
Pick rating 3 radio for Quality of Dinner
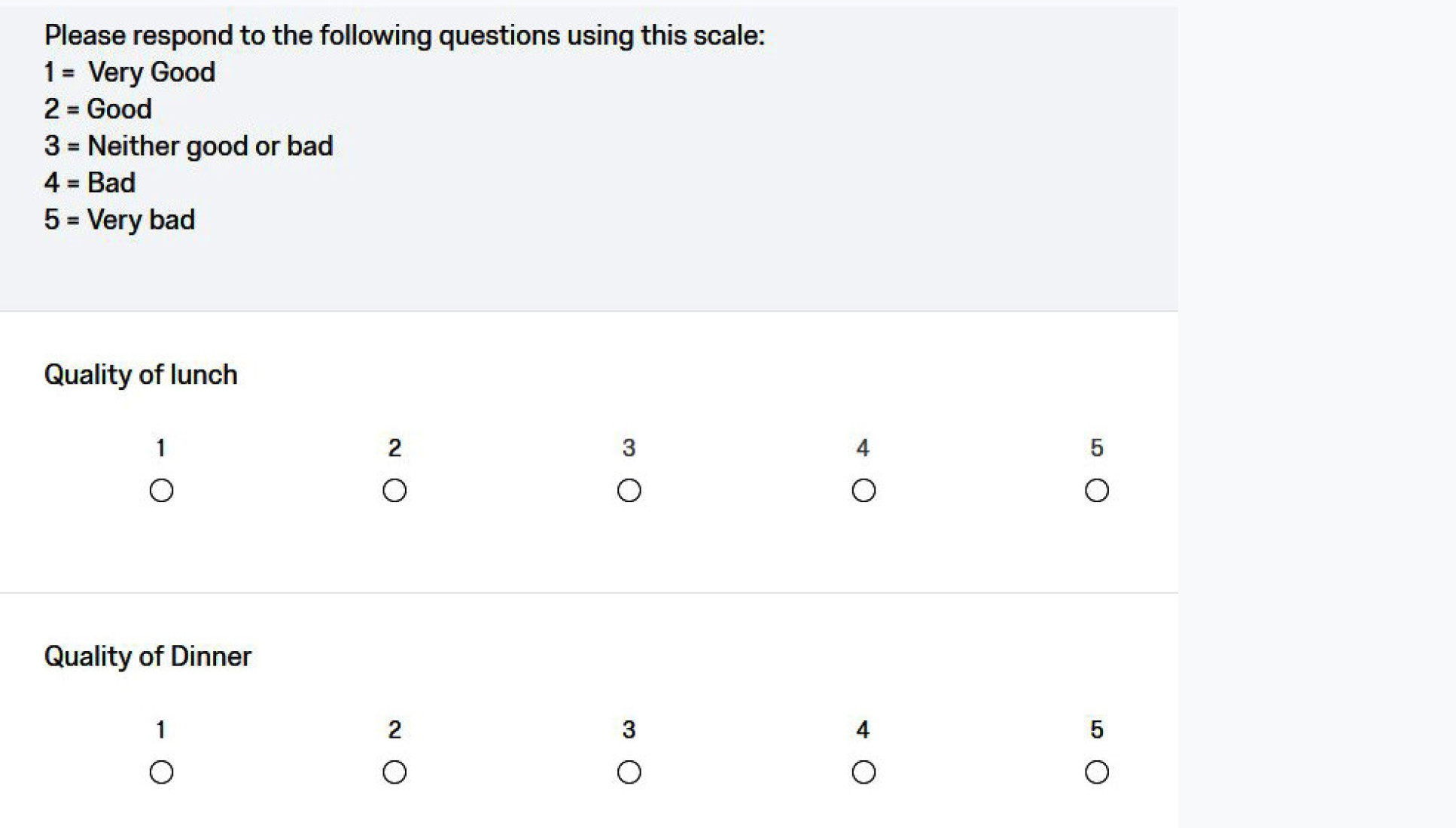pos(629,772)
